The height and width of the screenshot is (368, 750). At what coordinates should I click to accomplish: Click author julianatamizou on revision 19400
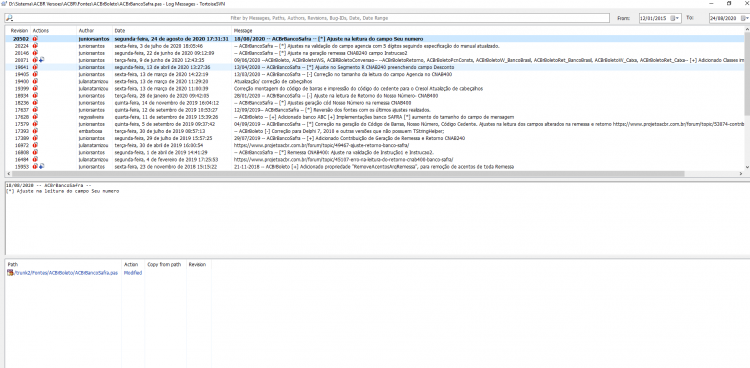click(92, 81)
